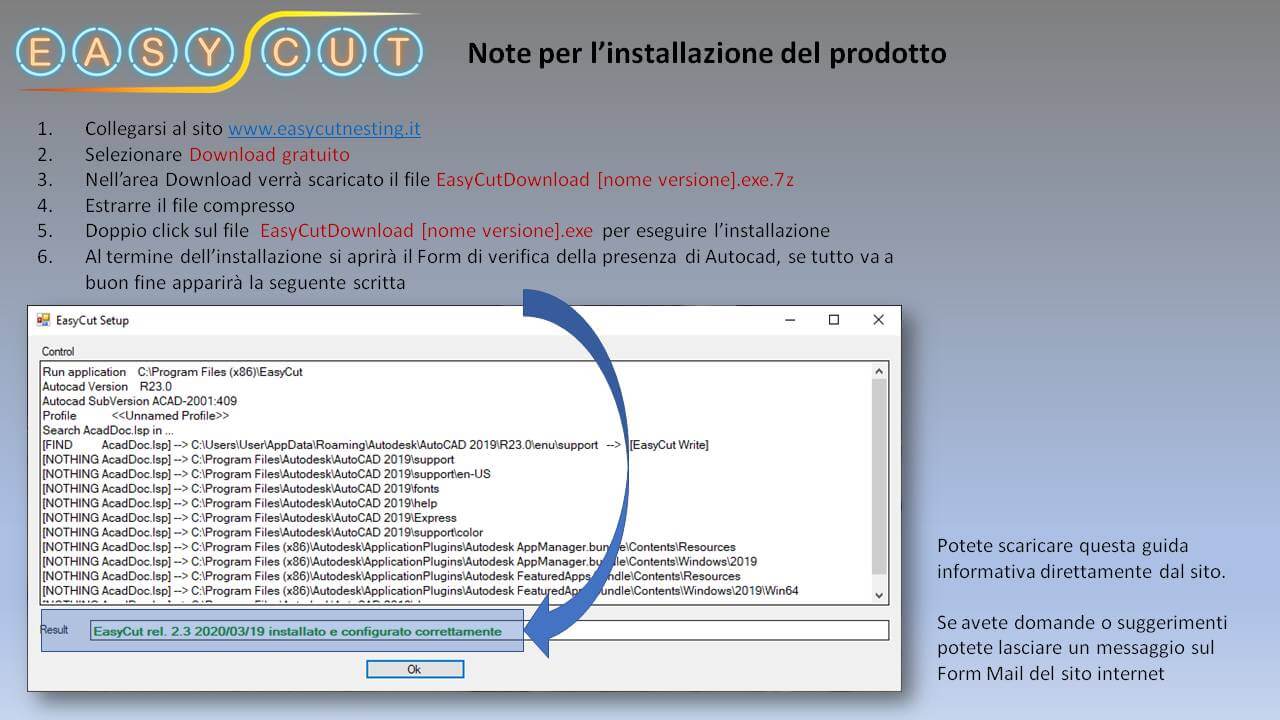Viewport: 1280px width, 720px height.
Task: Click the EasyCut Setup window icon
Action: tap(43, 320)
